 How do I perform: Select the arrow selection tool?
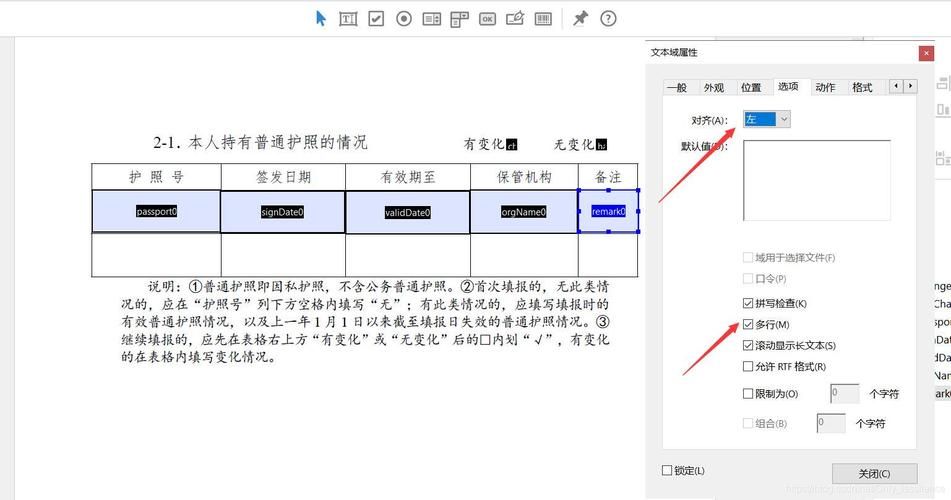pyautogui.click(x=320, y=19)
